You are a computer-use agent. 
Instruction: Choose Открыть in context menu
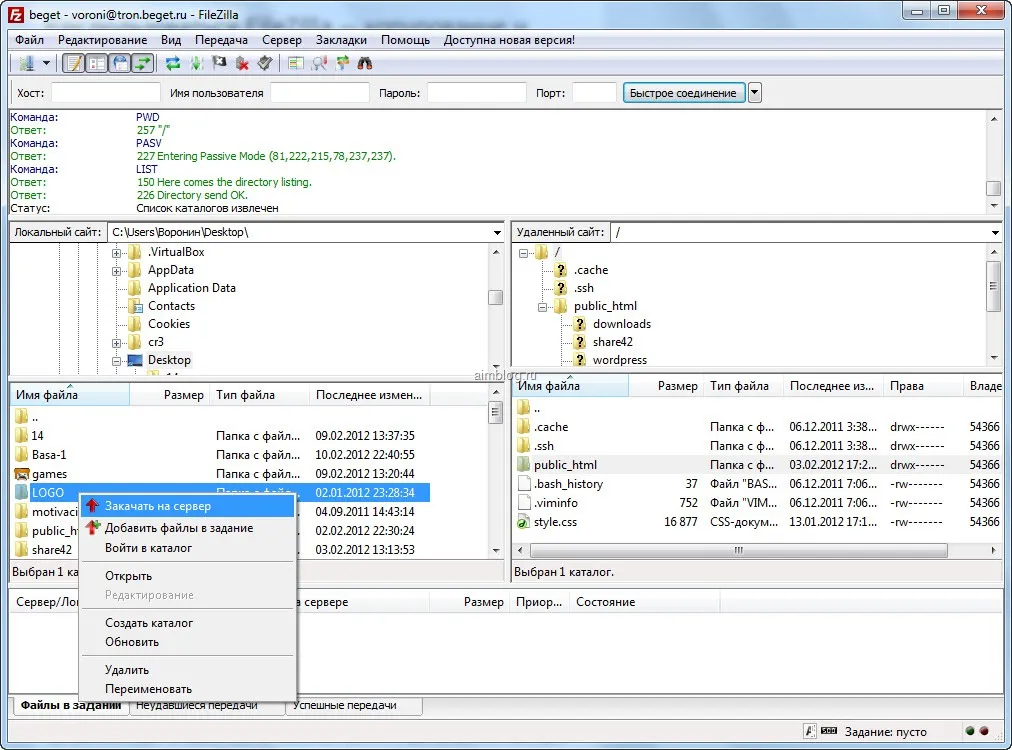pyautogui.click(x=187, y=576)
